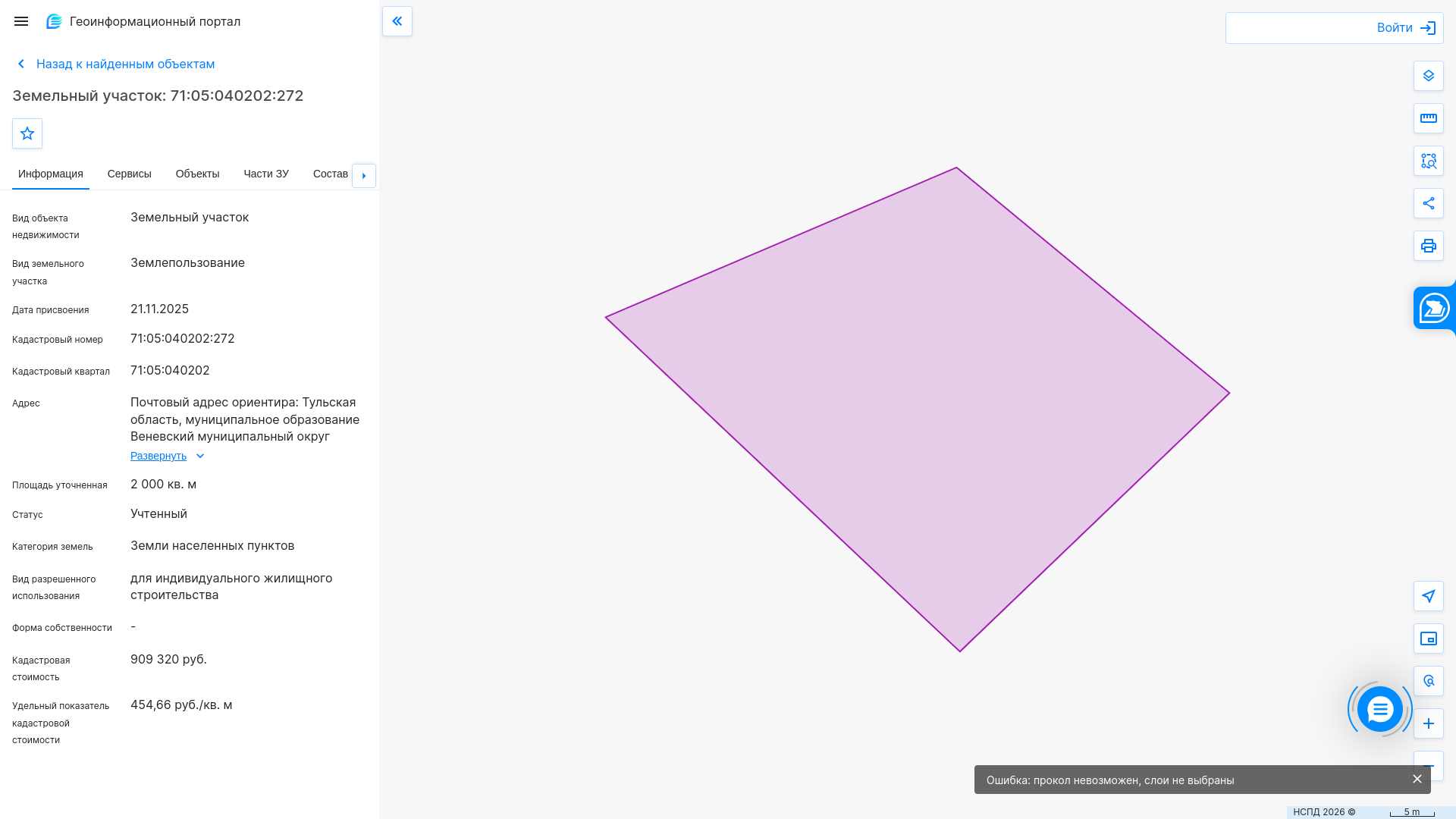Screen dimensions: 1456x819
Task: Open the chat assistant bubble
Action: [x=1380, y=709]
